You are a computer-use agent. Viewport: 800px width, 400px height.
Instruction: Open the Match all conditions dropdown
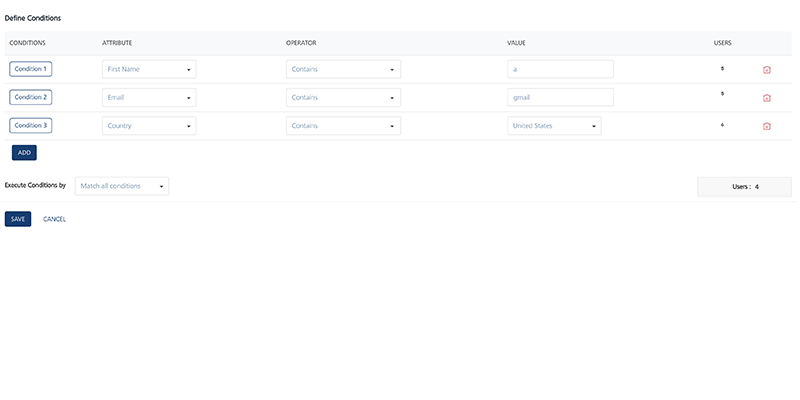coord(122,186)
